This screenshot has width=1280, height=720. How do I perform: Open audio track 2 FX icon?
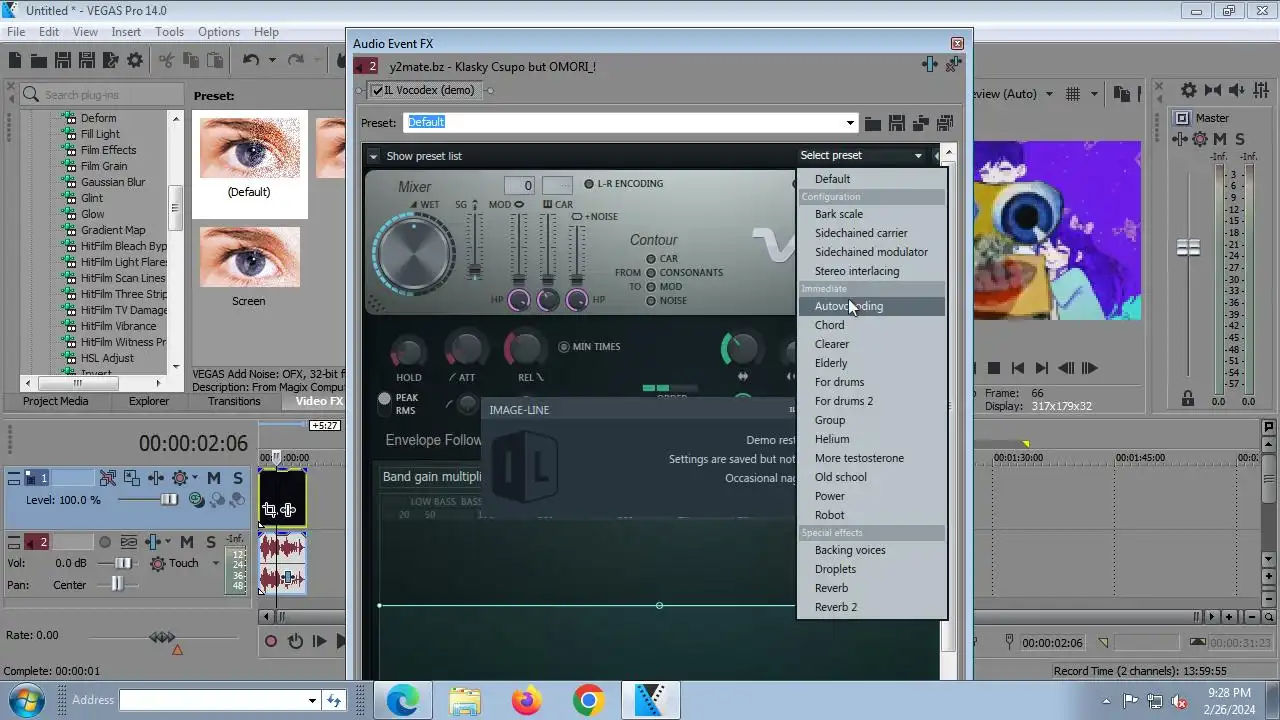(x=154, y=542)
